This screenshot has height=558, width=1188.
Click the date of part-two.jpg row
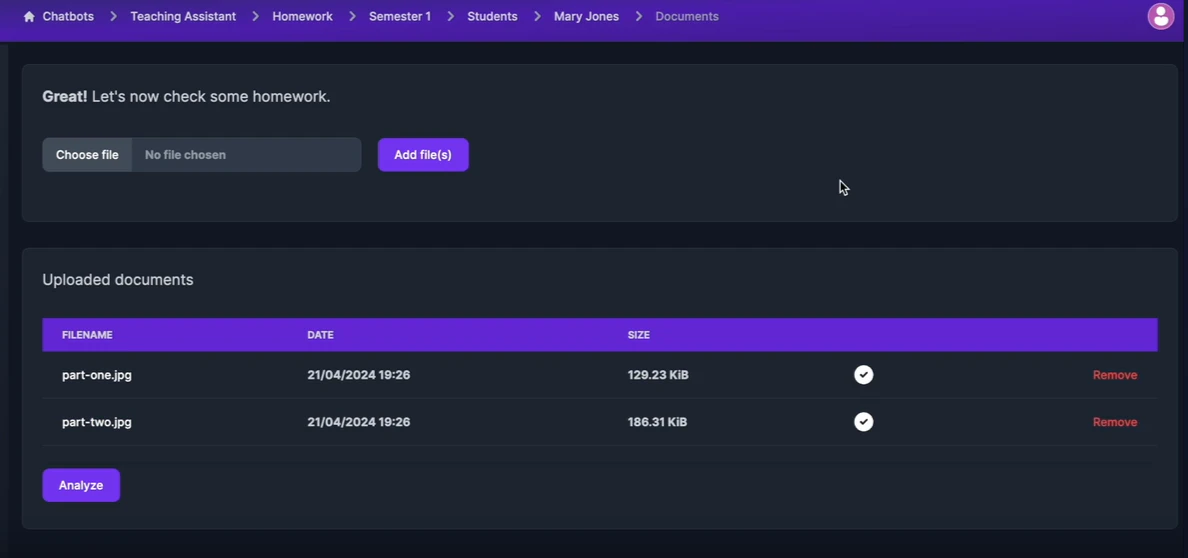[358, 422]
